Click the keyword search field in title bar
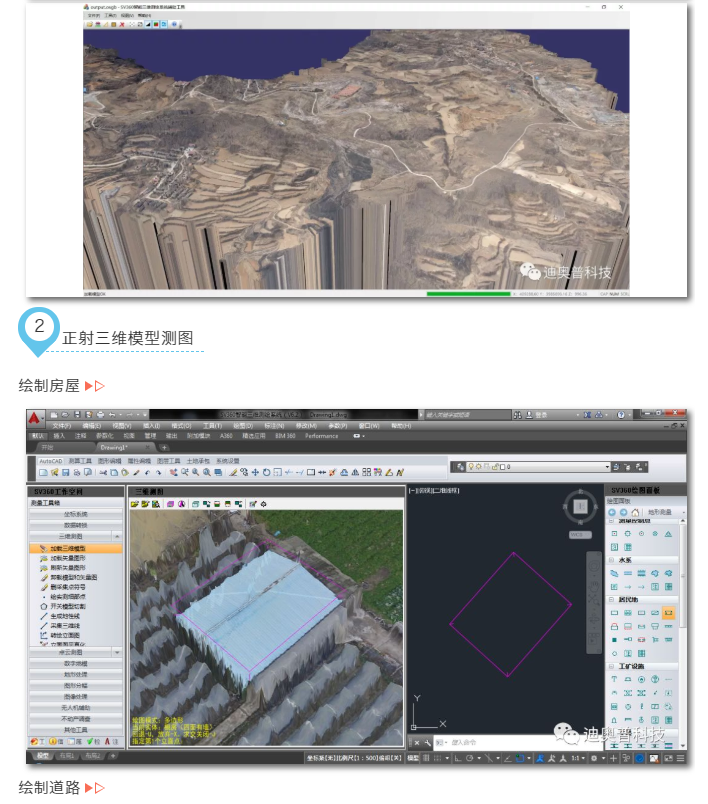The image size is (708, 804). (468, 415)
